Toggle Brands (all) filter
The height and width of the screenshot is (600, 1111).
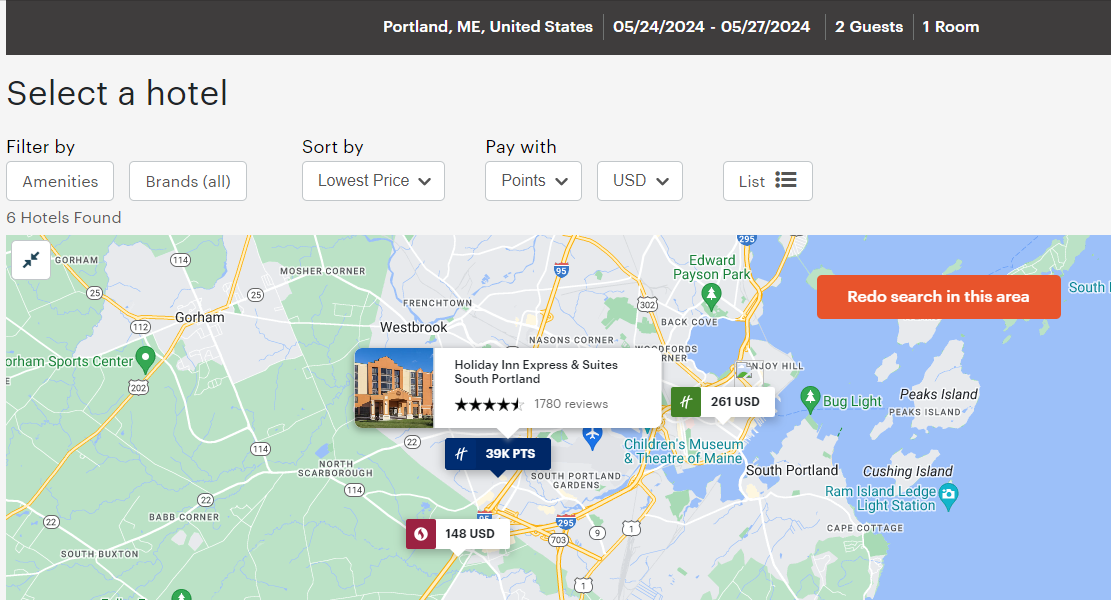tap(187, 181)
